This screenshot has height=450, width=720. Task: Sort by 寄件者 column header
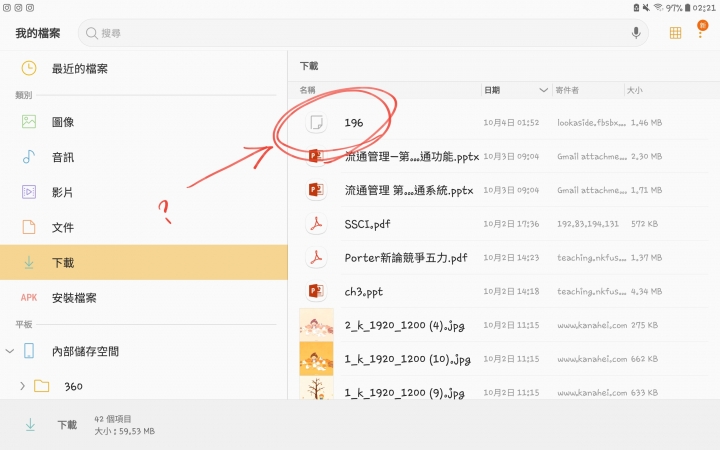tap(567, 90)
